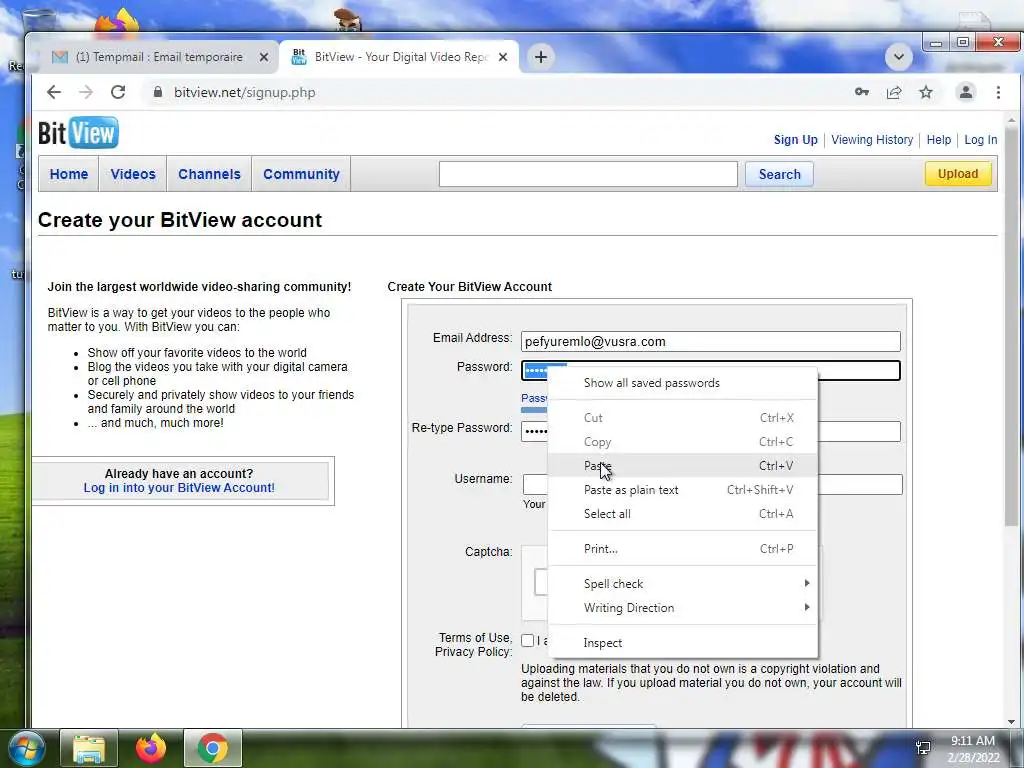Image resolution: width=1024 pixels, height=768 pixels.
Task: Open a new tab with plus button
Action: [541, 57]
